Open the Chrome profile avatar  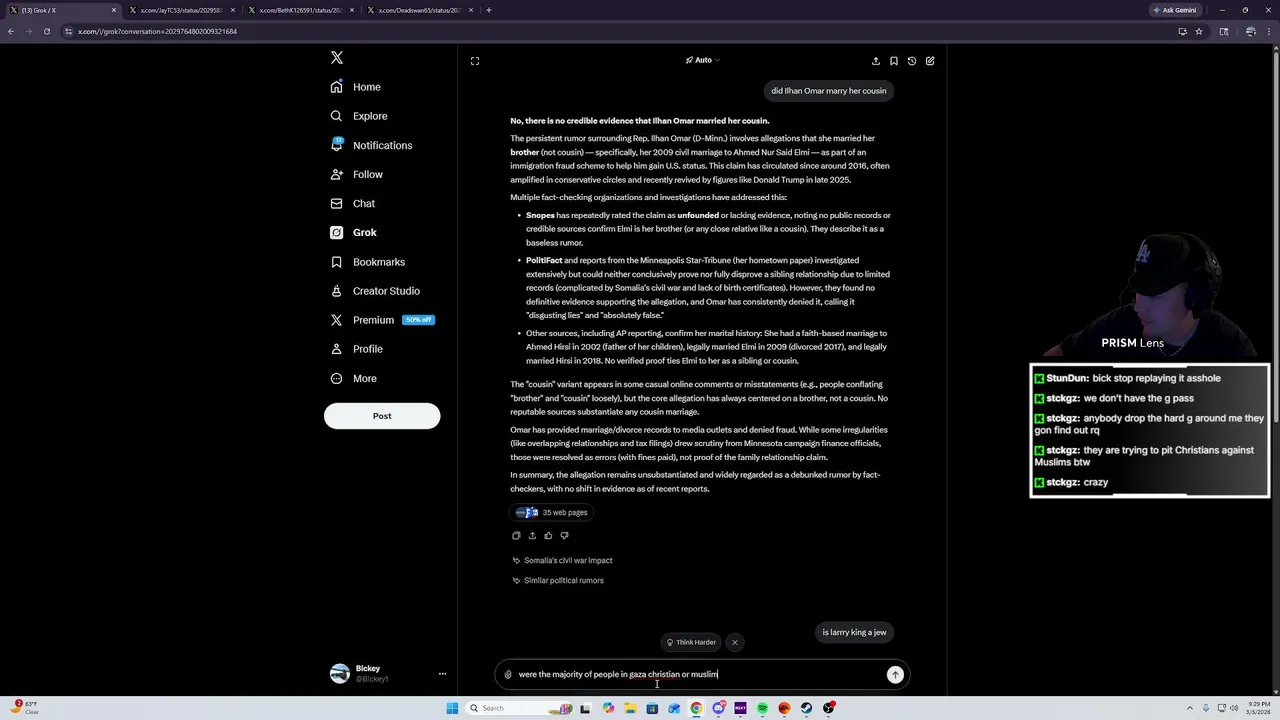(1251, 31)
